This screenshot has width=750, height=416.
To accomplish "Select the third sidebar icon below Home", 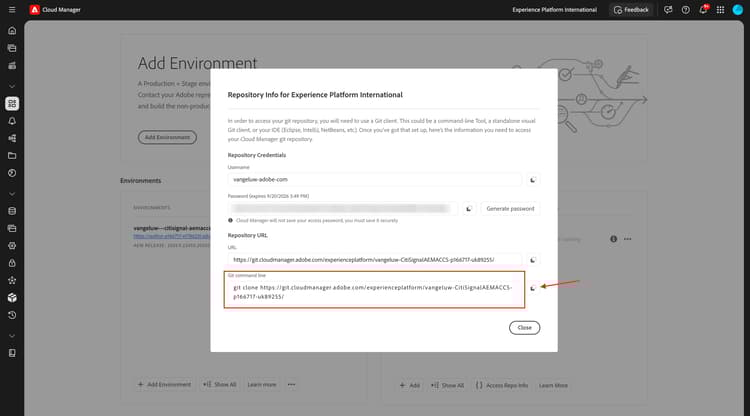I will coord(12,66).
